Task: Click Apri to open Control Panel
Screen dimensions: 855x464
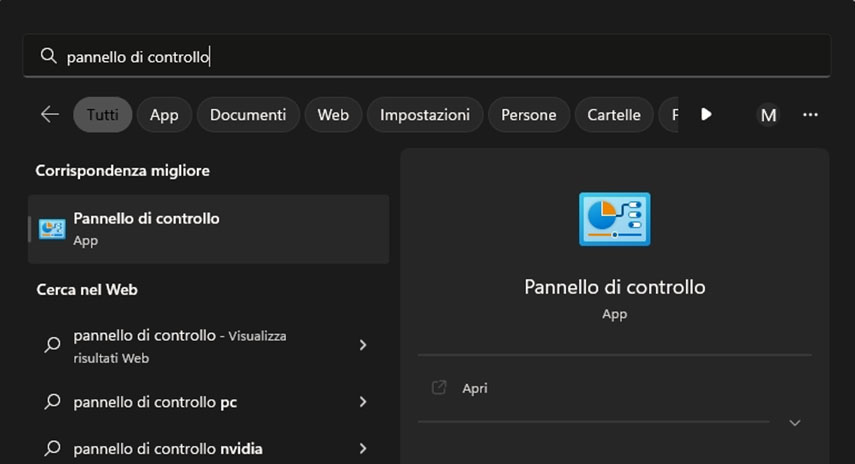Action: click(x=475, y=388)
